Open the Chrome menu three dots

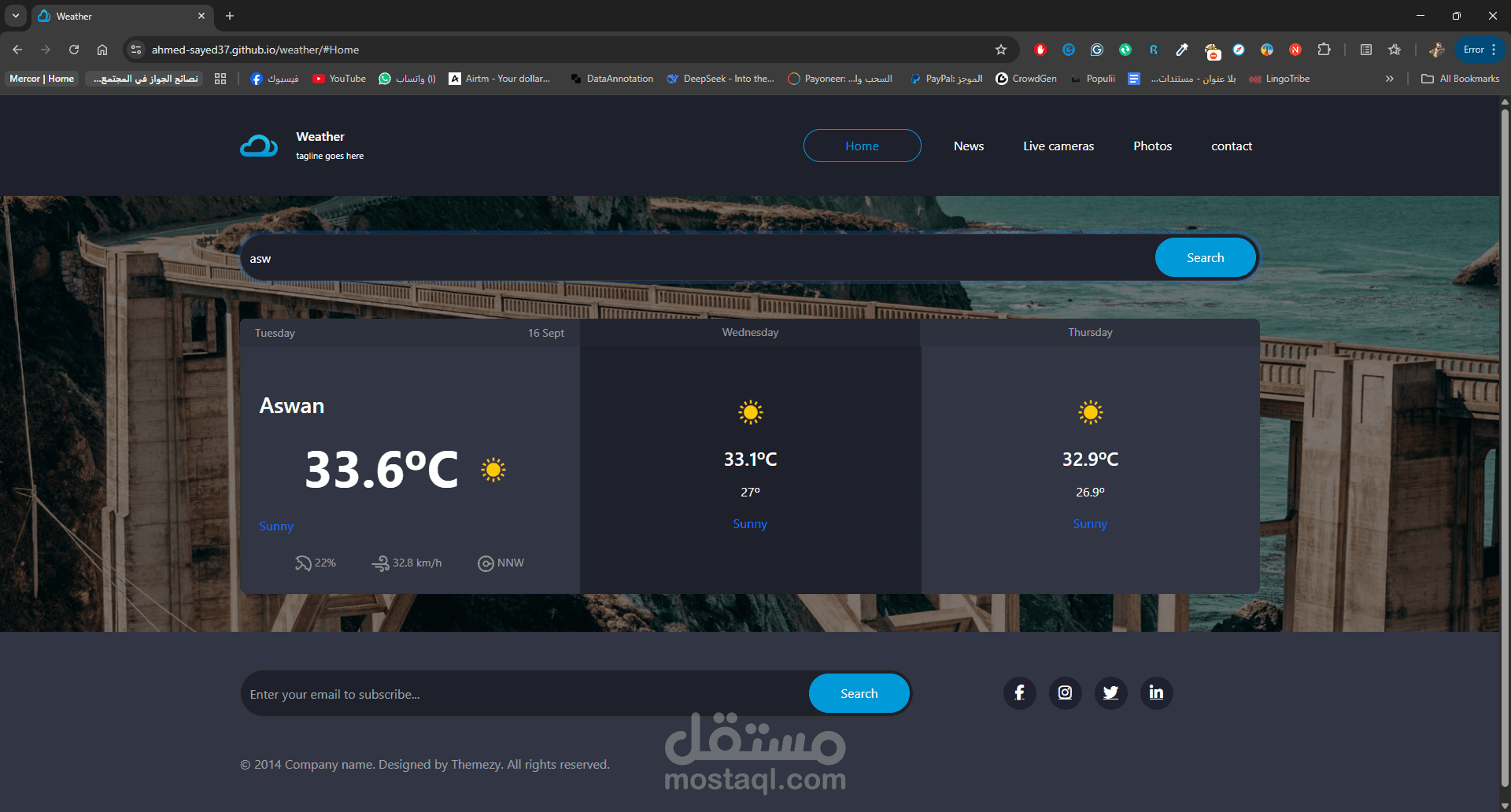click(x=1494, y=50)
